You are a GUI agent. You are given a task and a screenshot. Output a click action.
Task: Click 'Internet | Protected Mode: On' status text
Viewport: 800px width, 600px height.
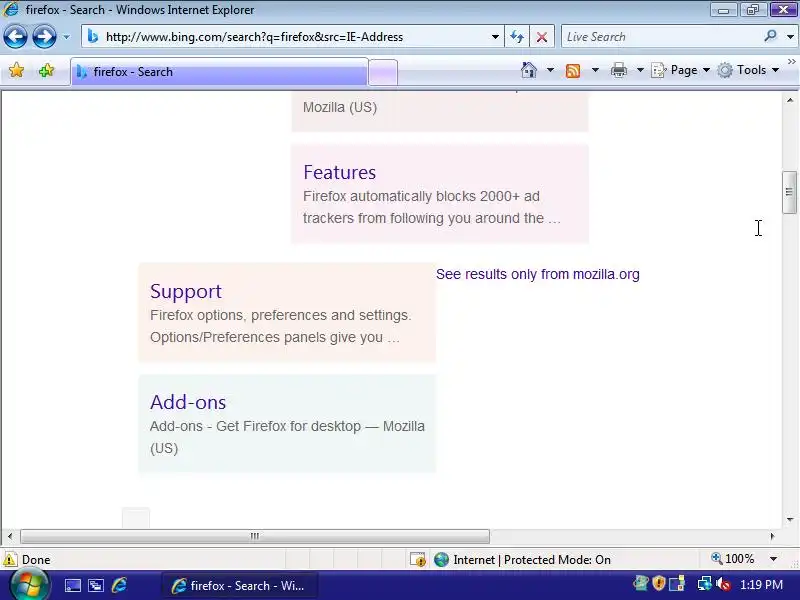coord(532,560)
